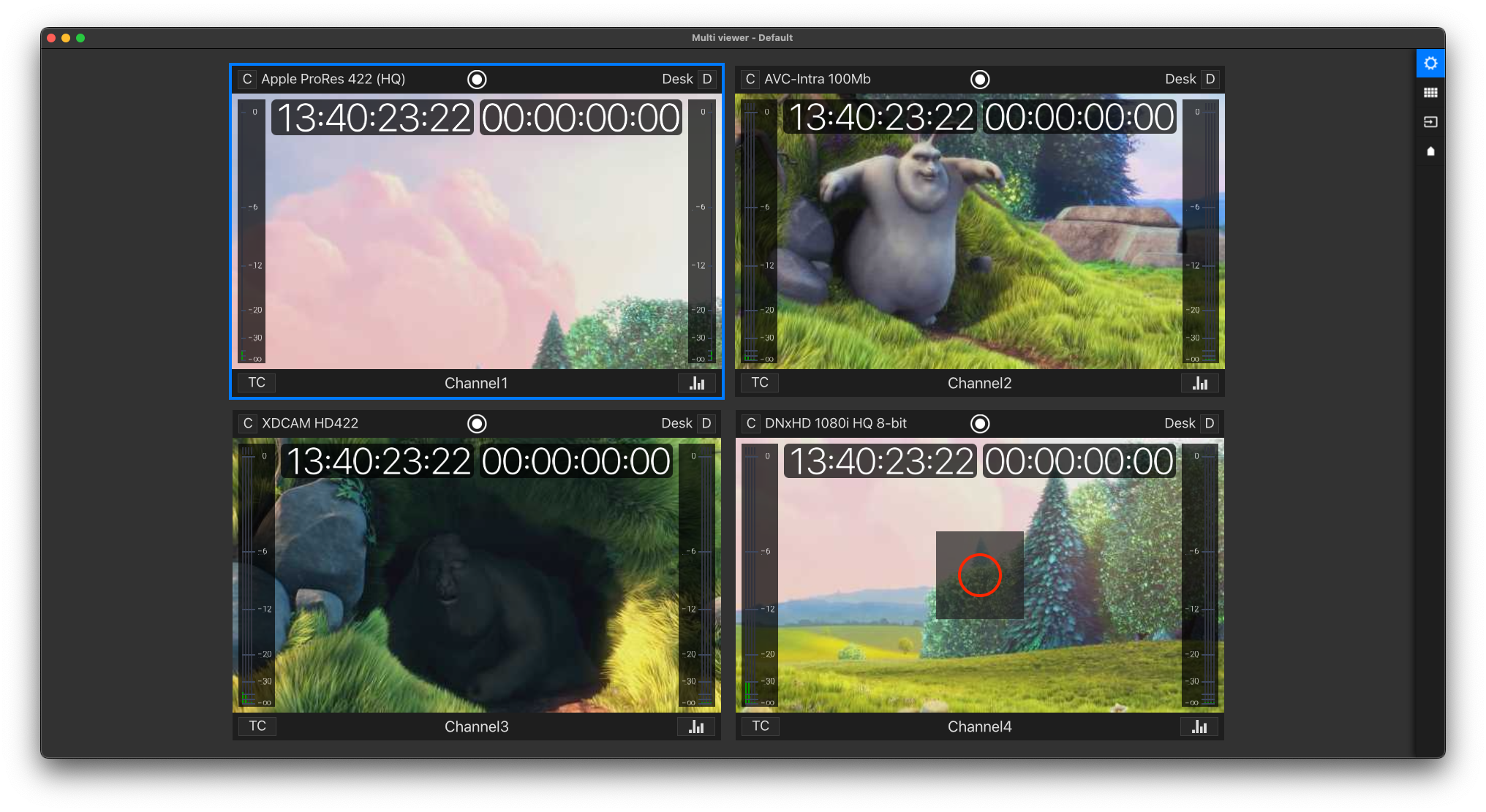1486x812 pixels.
Task: Click the record button on Channel4
Action: point(980,423)
